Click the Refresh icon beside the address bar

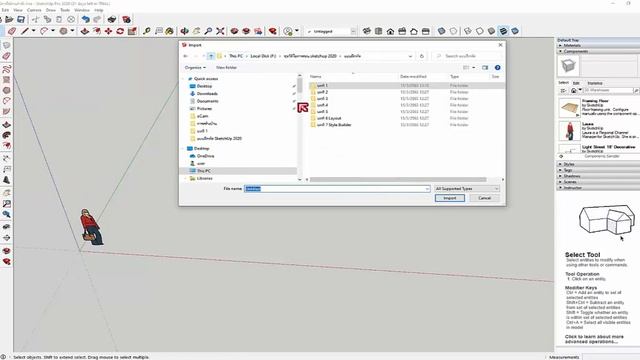click(x=422, y=56)
